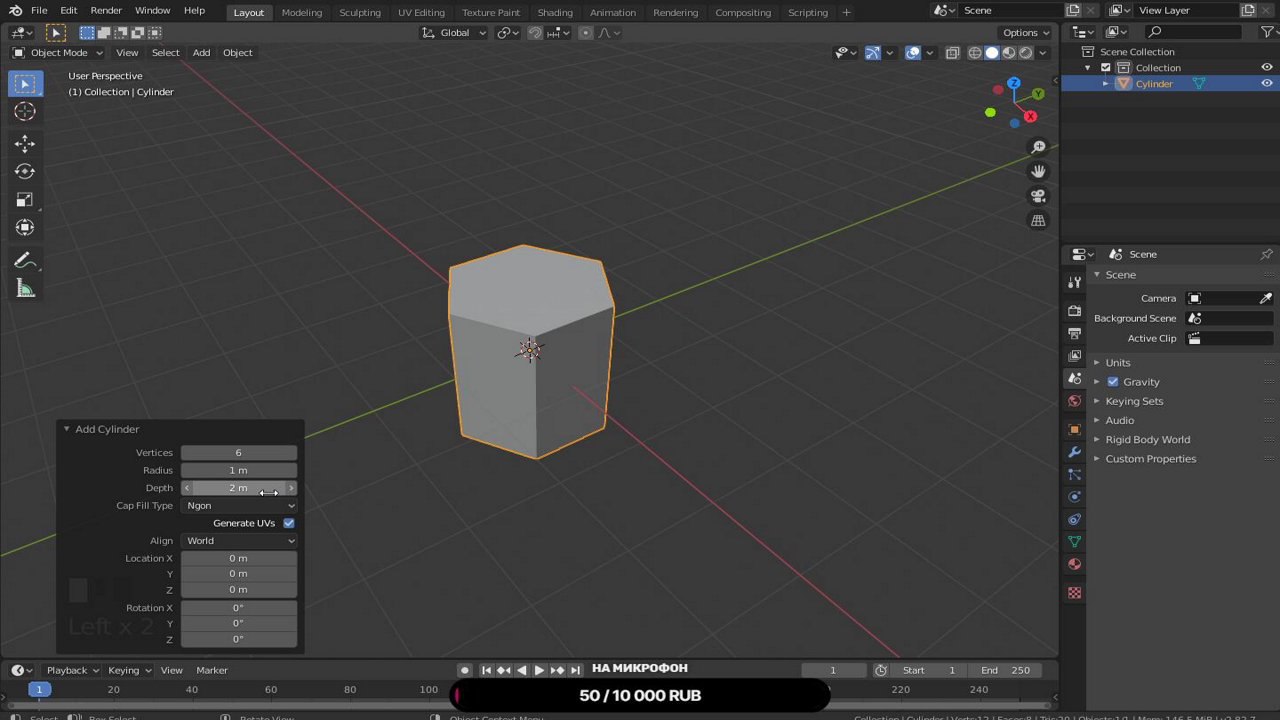Screen dimensions: 1280x720
Task: Collapse the Add Cylinder operator panel
Action: point(67,429)
